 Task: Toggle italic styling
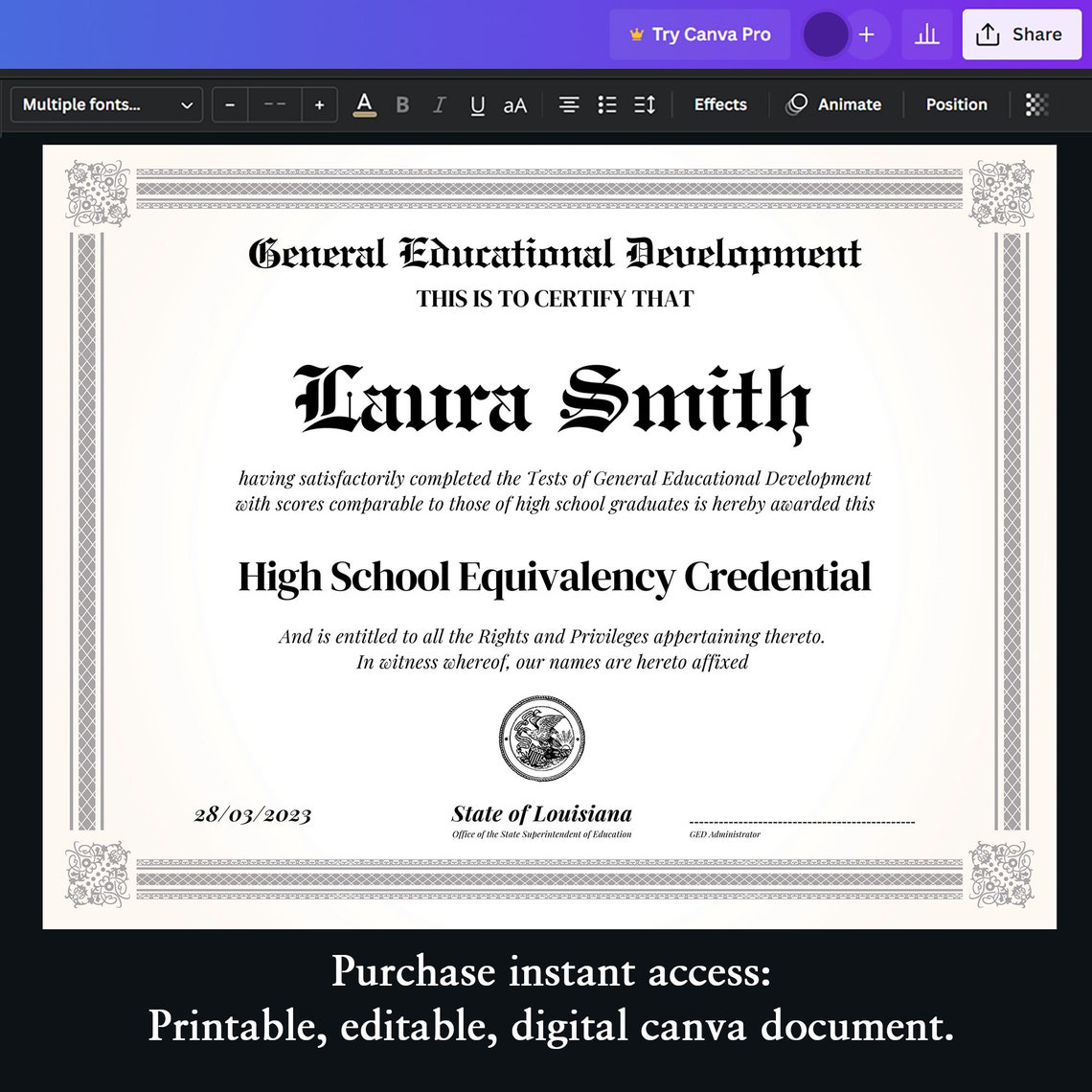[440, 104]
